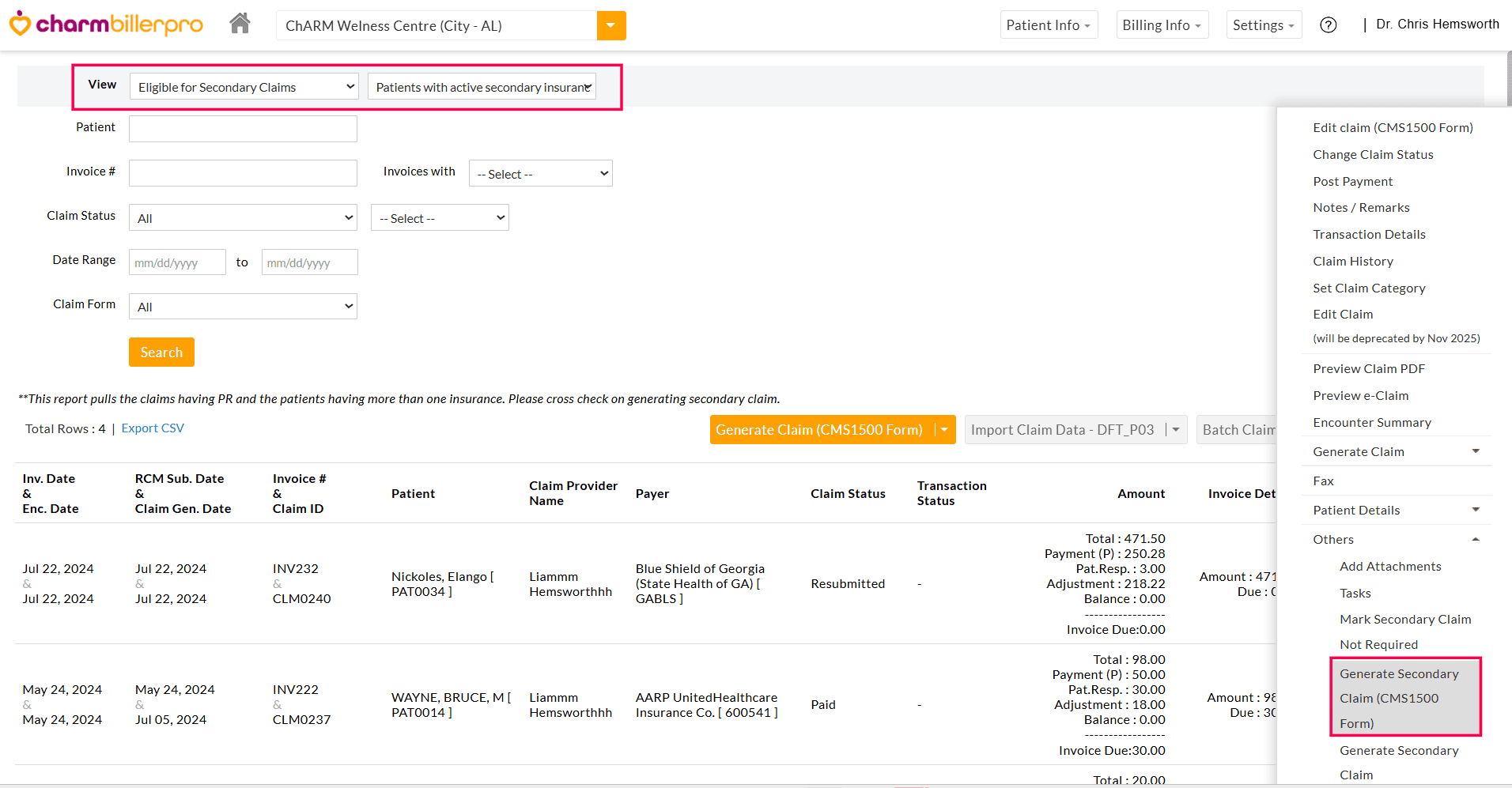
Task: Click the Payer column header
Action: (x=652, y=494)
